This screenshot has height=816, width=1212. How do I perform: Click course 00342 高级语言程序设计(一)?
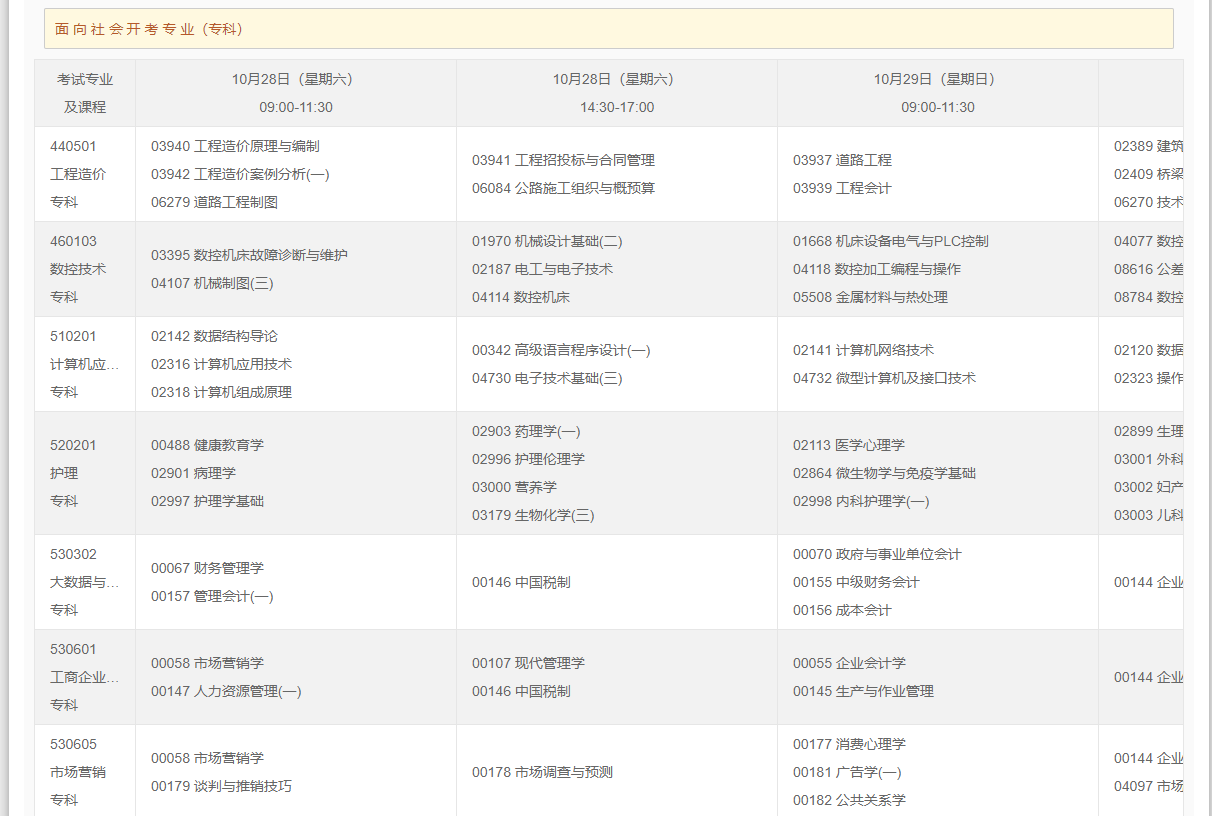[561, 350]
